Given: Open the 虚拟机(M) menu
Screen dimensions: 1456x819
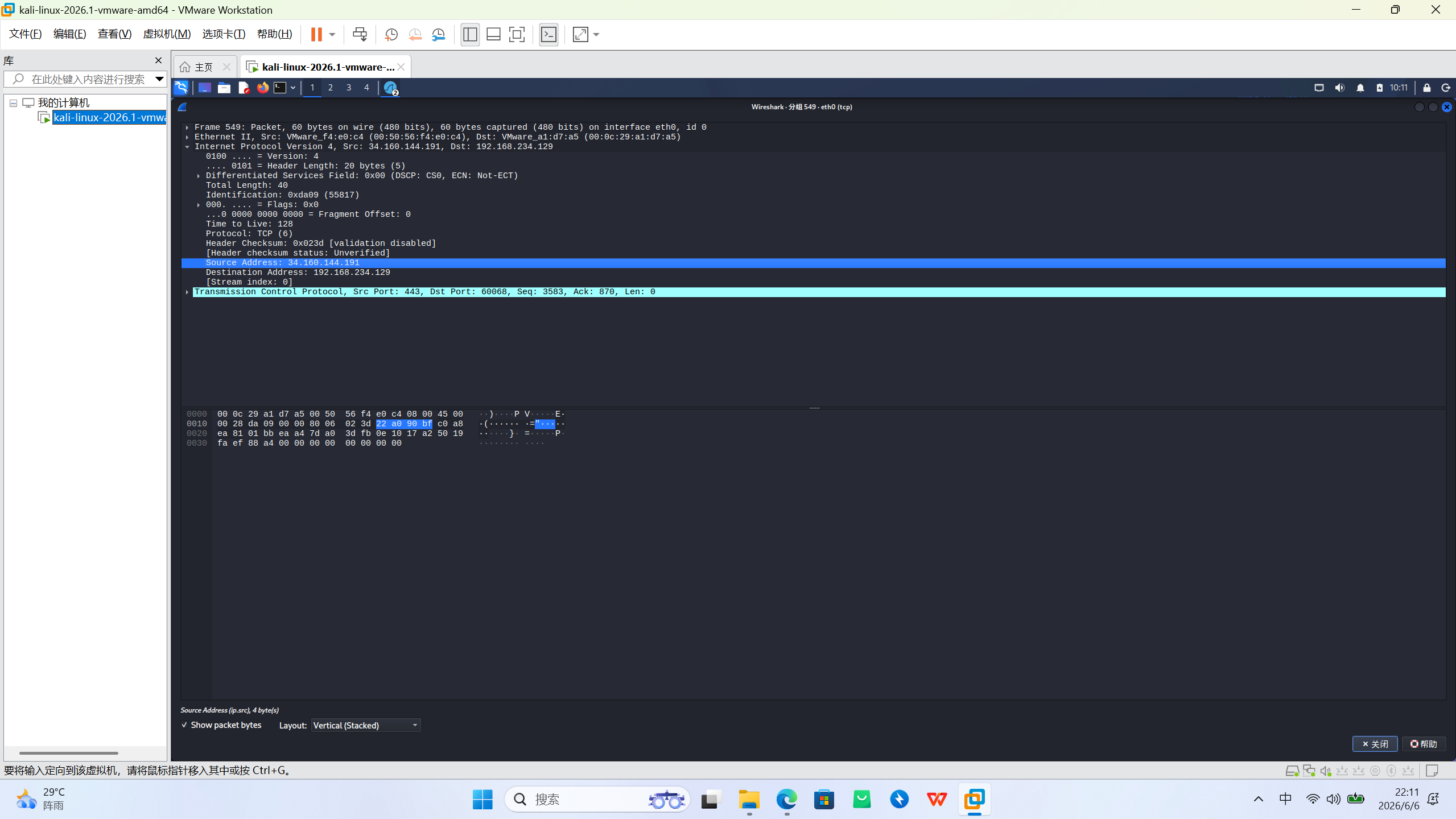Looking at the screenshot, I should pyautogui.click(x=167, y=34).
